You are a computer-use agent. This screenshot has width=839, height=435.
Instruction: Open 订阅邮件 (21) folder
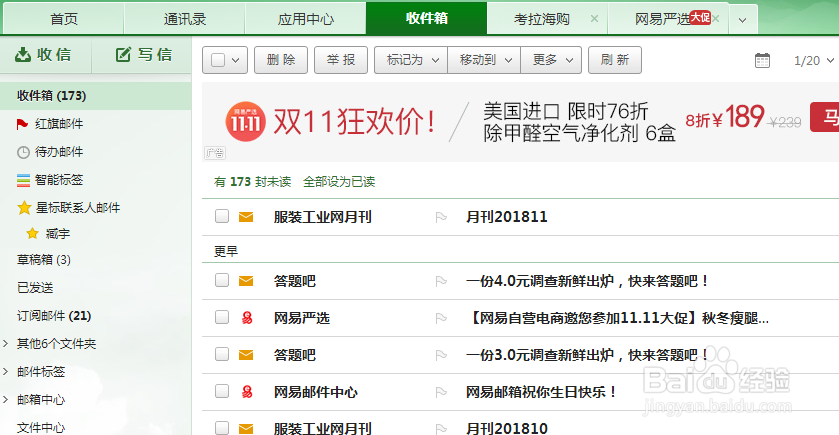pos(54,316)
